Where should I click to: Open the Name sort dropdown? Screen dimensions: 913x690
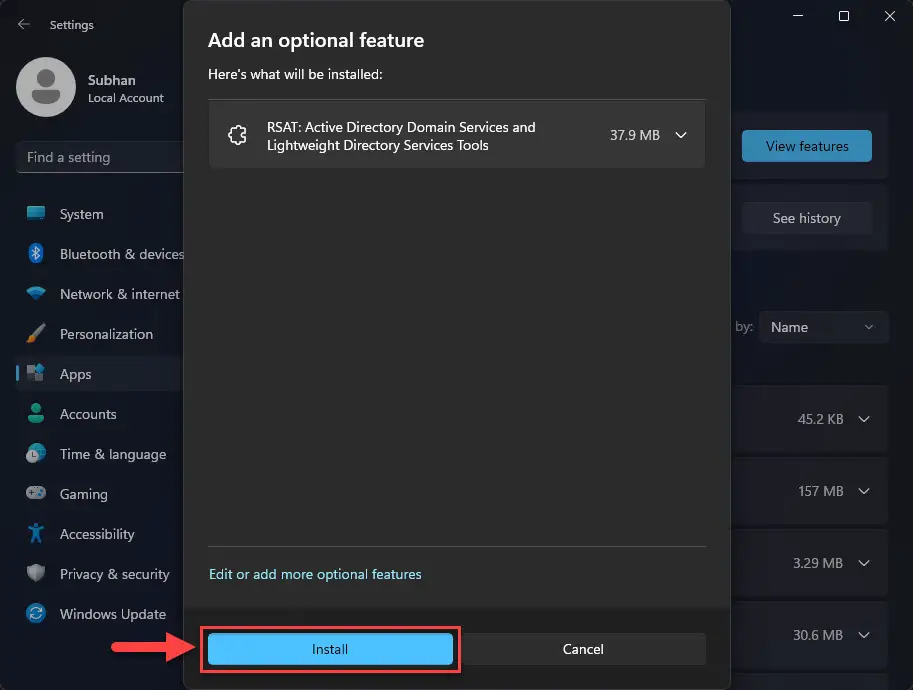tap(823, 327)
